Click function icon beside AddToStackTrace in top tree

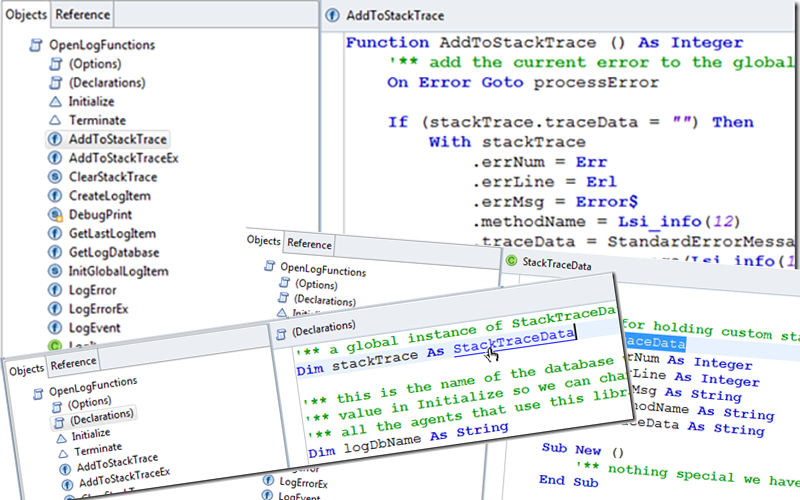click(x=55, y=139)
